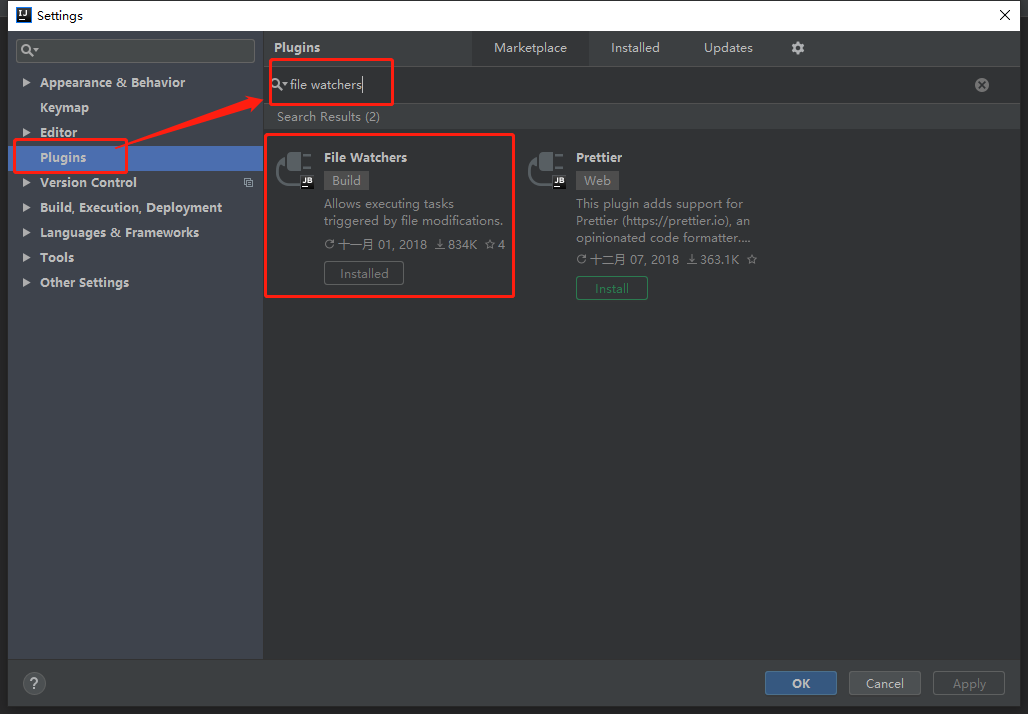Click the Install button for Prettier
The image size is (1028, 714).
pyautogui.click(x=612, y=288)
